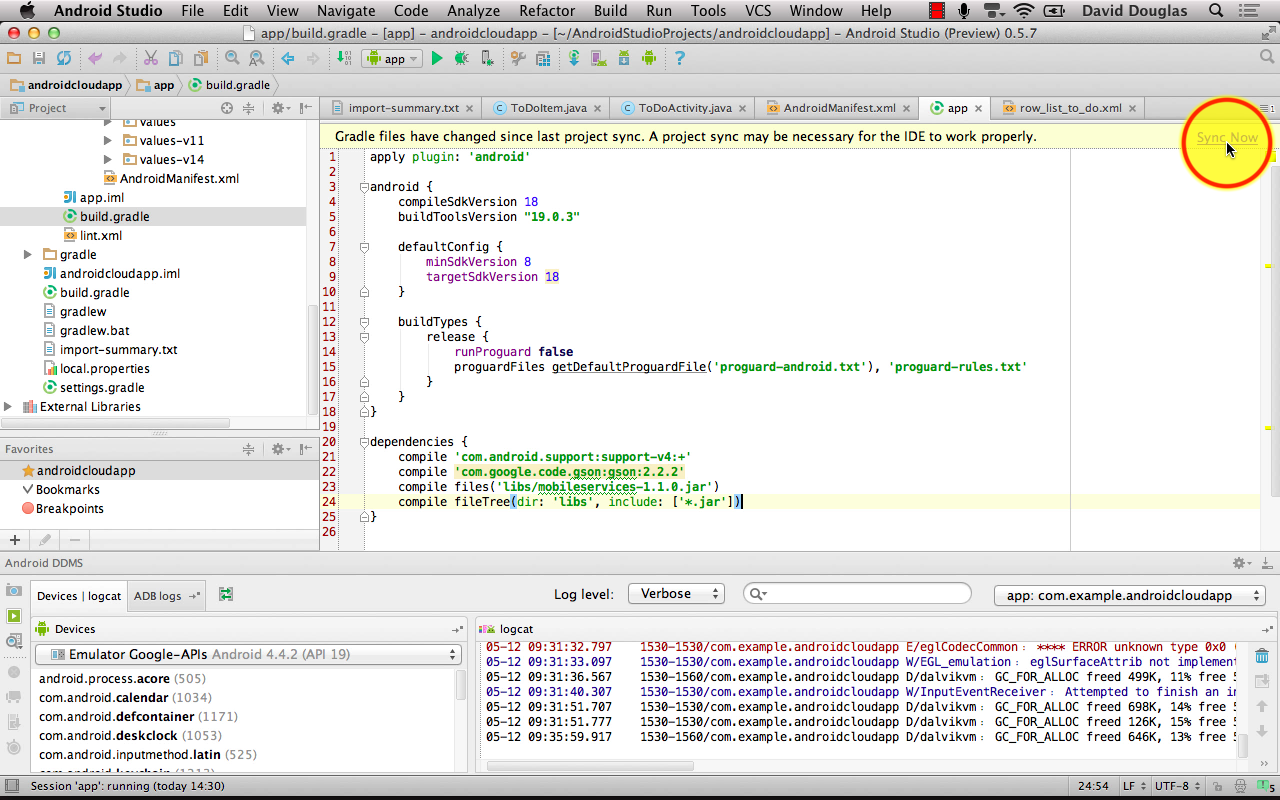Click the Synchronize toolbar icon
This screenshot has width=1280, height=800.
[64, 59]
